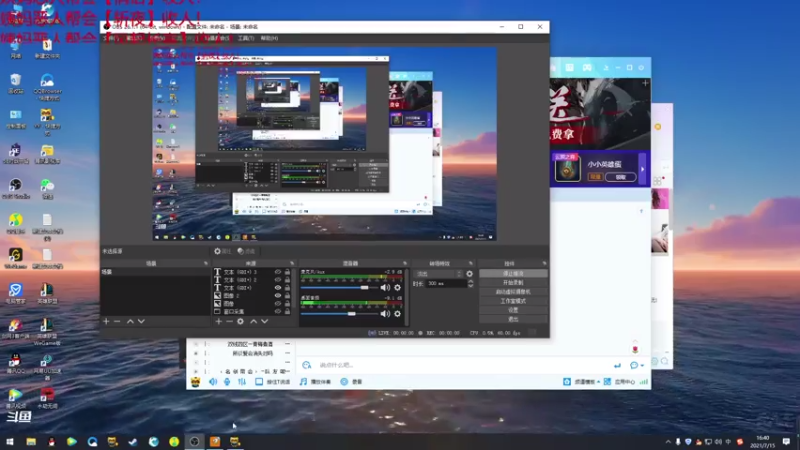Move source up in sources panel
The width and height of the screenshot is (800, 450).
(x=254, y=321)
